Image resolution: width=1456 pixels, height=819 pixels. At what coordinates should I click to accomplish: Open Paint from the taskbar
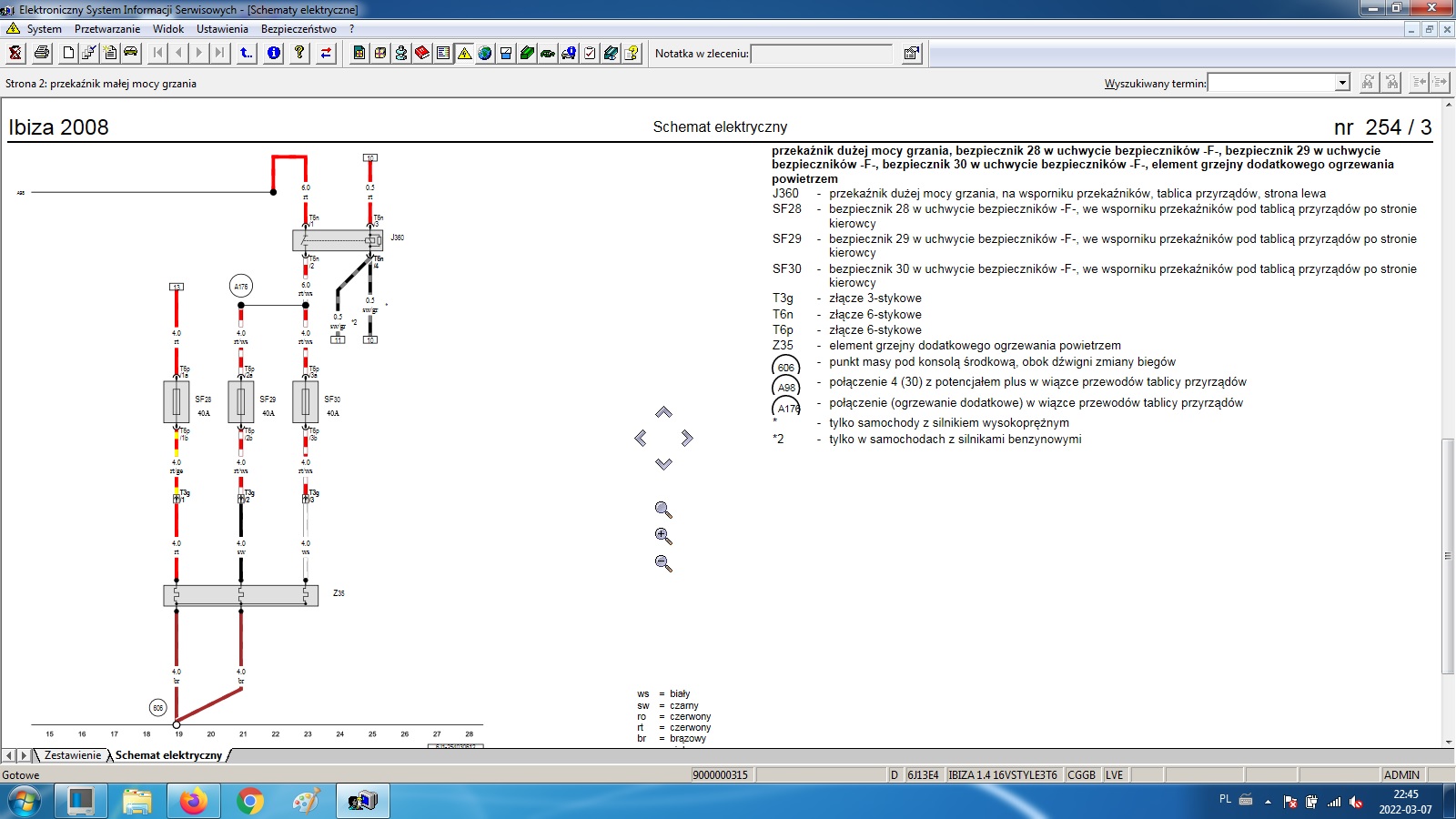coord(306,802)
